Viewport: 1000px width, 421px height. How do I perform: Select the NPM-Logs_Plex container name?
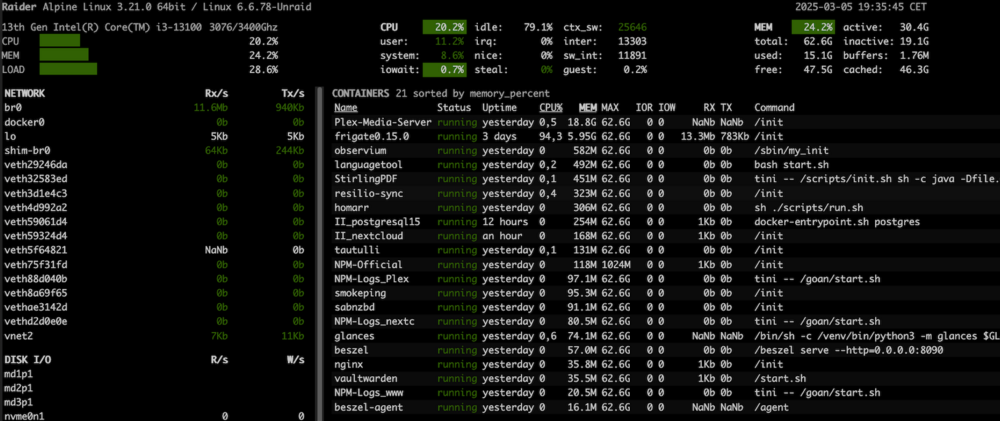371,279
